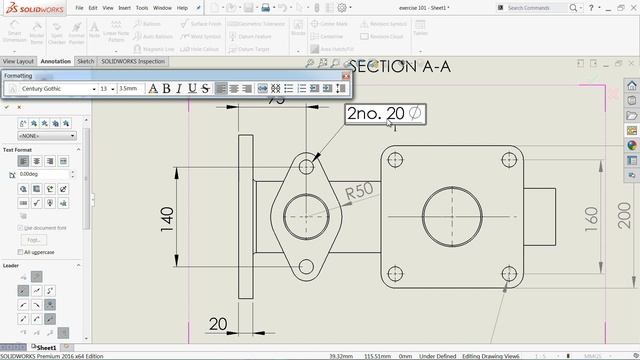Open the Tools menu
Screen dimensions: 640x360
[x=142, y=8]
